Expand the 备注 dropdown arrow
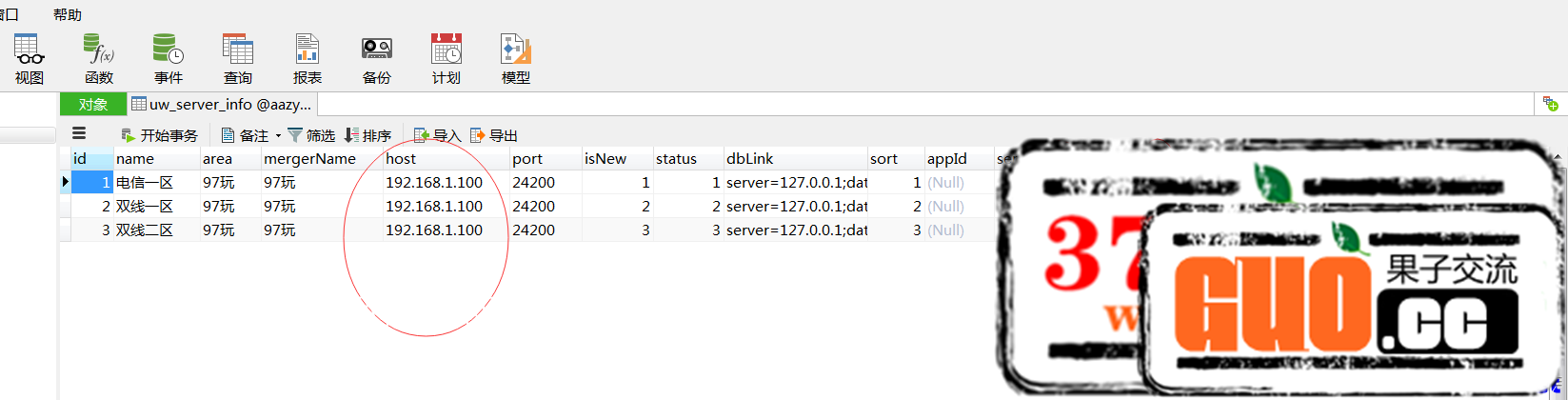This screenshot has height=400, width=1568. (278, 136)
